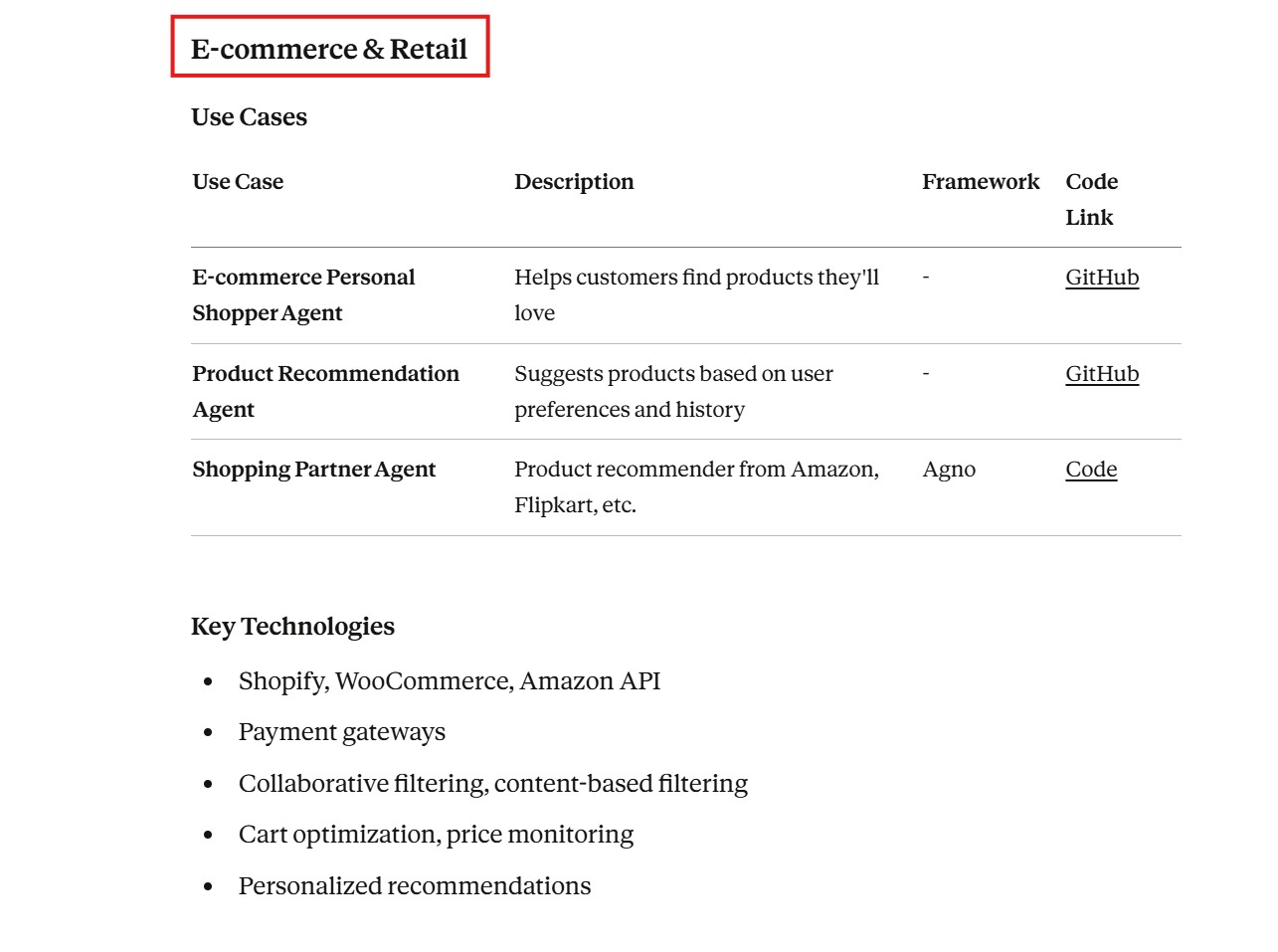
Task: Click the Payment gateways bullet item
Action: [341, 732]
